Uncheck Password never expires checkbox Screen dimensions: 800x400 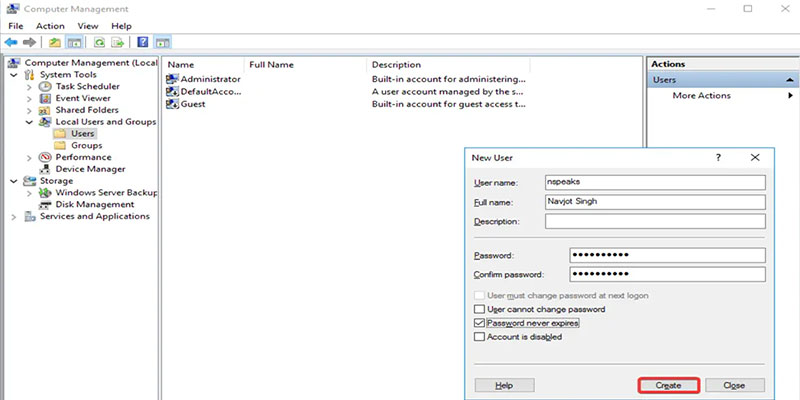[479, 324]
